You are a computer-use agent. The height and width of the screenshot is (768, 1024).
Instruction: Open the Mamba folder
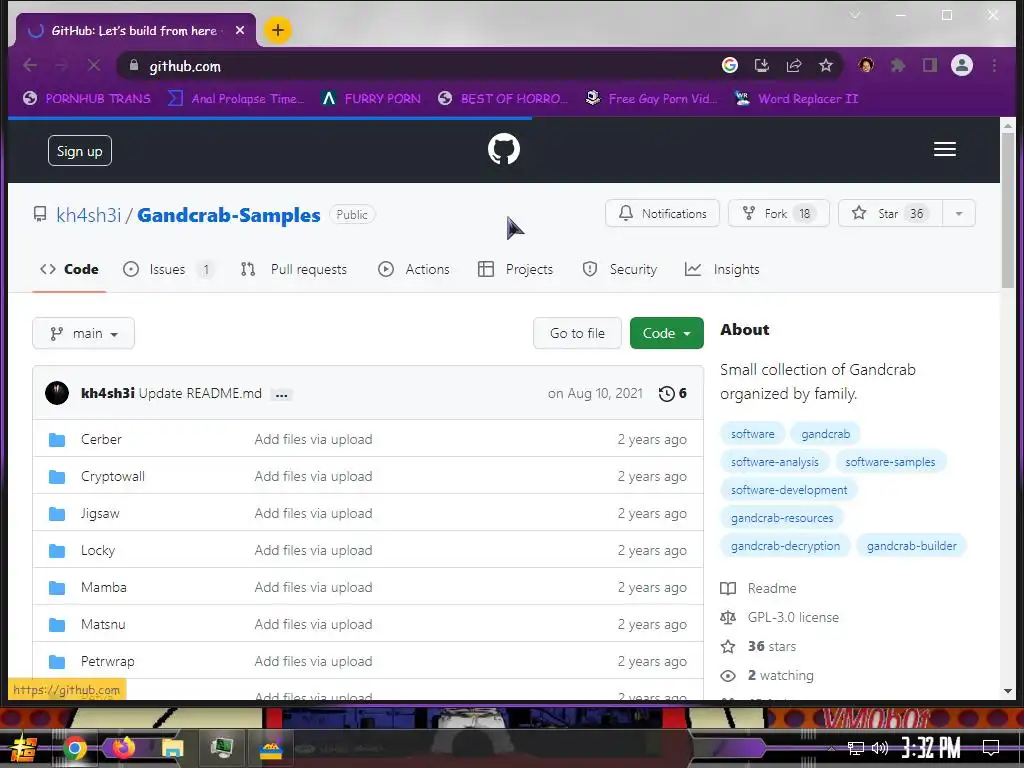pos(104,587)
